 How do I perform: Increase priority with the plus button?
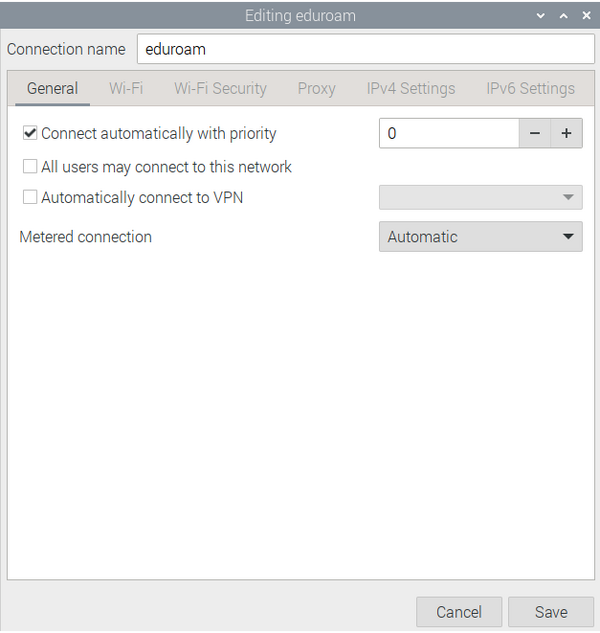(x=566, y=133)
